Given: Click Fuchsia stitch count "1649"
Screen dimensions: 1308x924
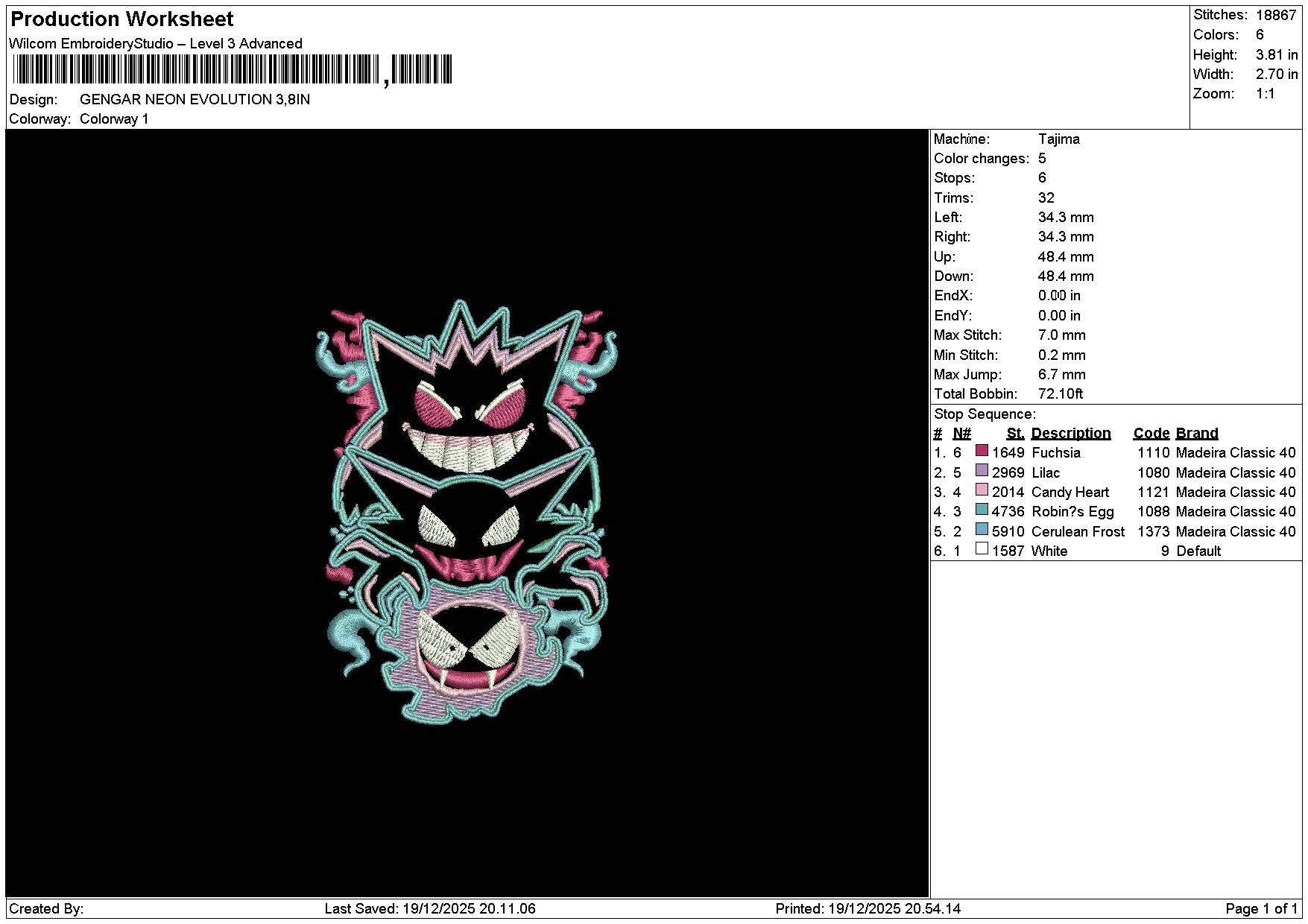Looking at the screenshot, I should pyautogui.click(x=1008, y=452).
